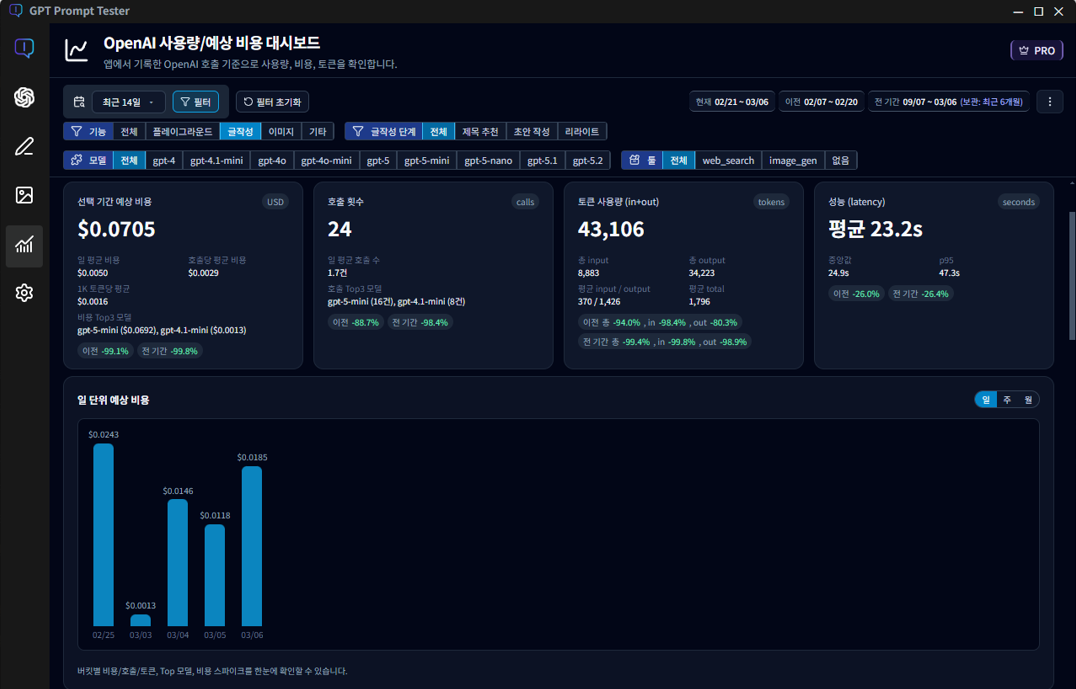Open settings via the gear icon
Viewport: 1076px width, 689px height.
pos(24,293)
